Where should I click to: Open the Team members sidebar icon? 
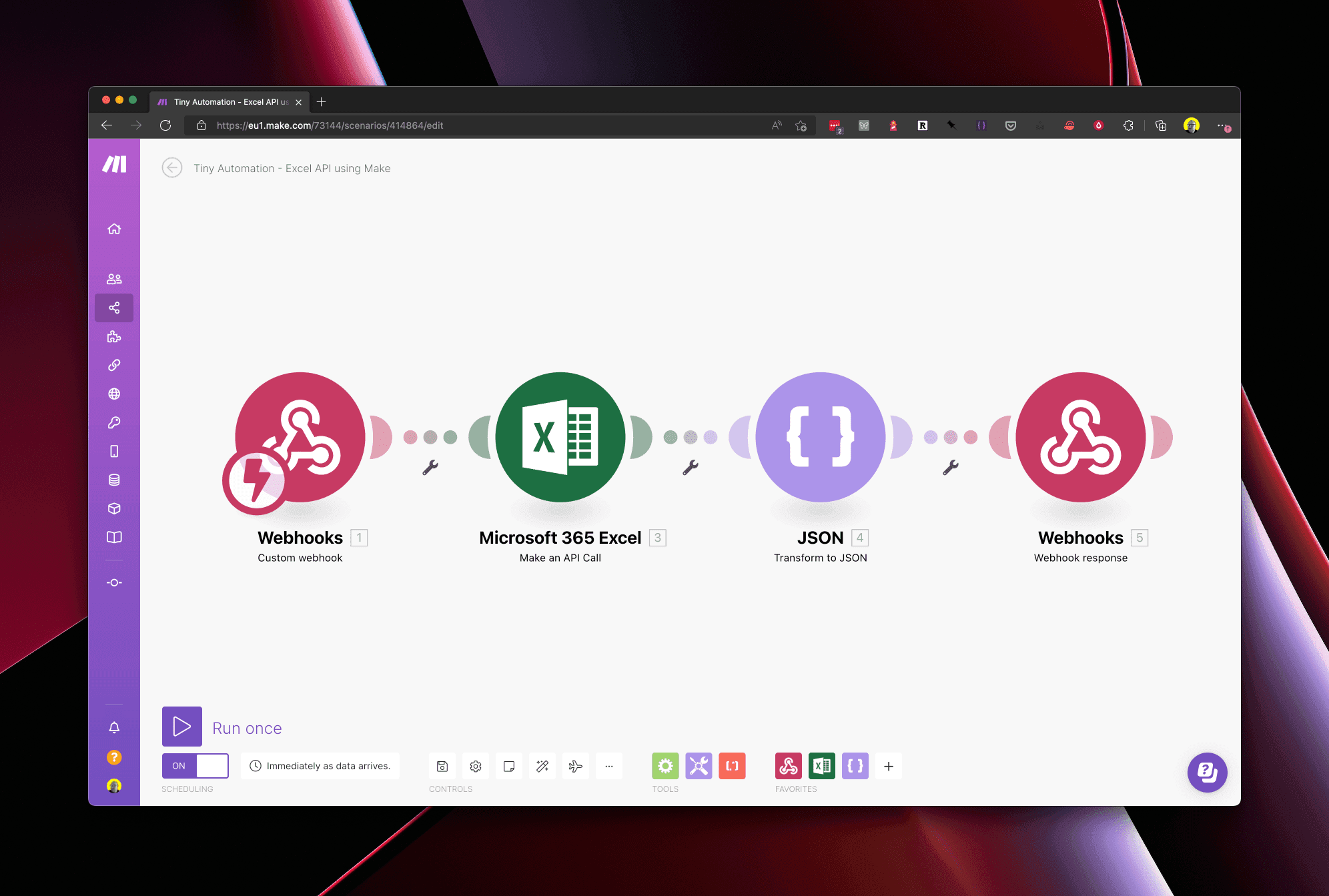114,279
